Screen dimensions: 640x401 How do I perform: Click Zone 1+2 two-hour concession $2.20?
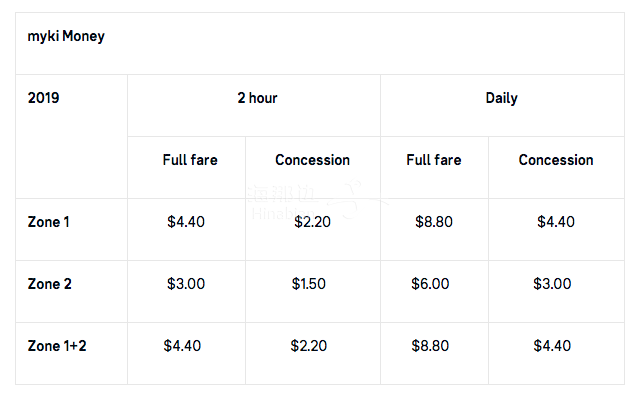[309, 346]
